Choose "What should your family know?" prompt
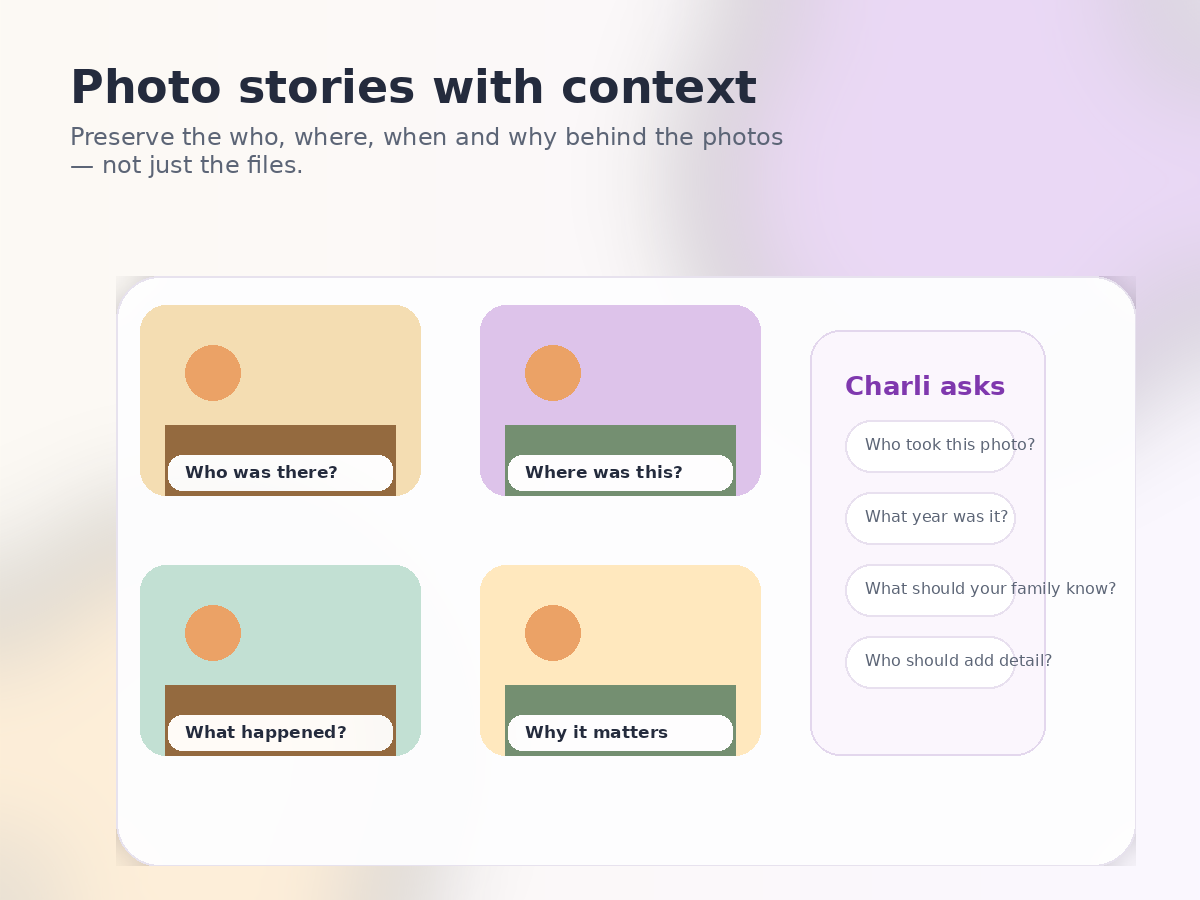Image resolution: width=1200 pixels, height=900 pixels. (930, 590)
